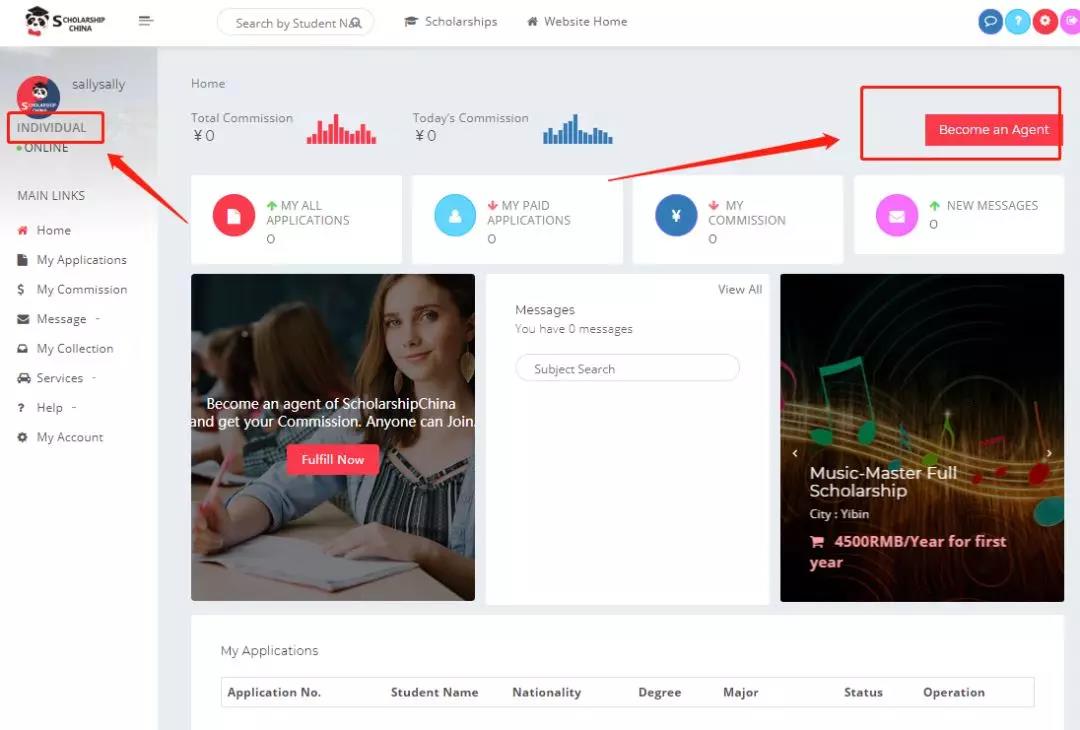Click the sallysally profile avatar
The image size is (1080, 730).
[x=38, y=97]
